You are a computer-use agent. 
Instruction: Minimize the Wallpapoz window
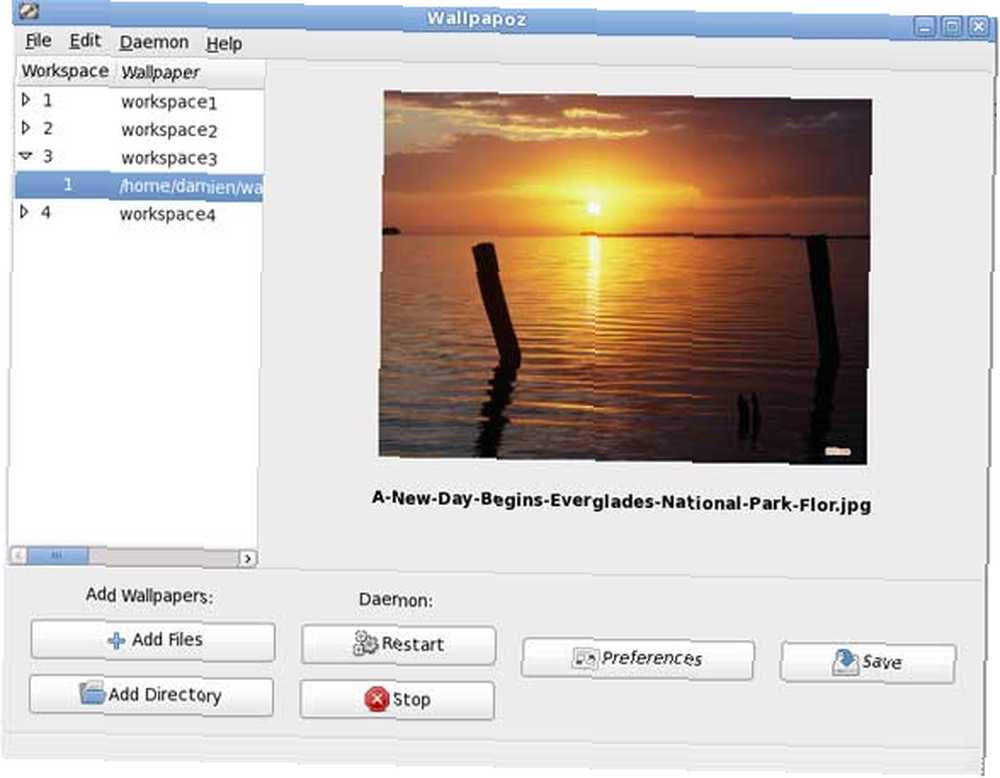pos(925,26)
